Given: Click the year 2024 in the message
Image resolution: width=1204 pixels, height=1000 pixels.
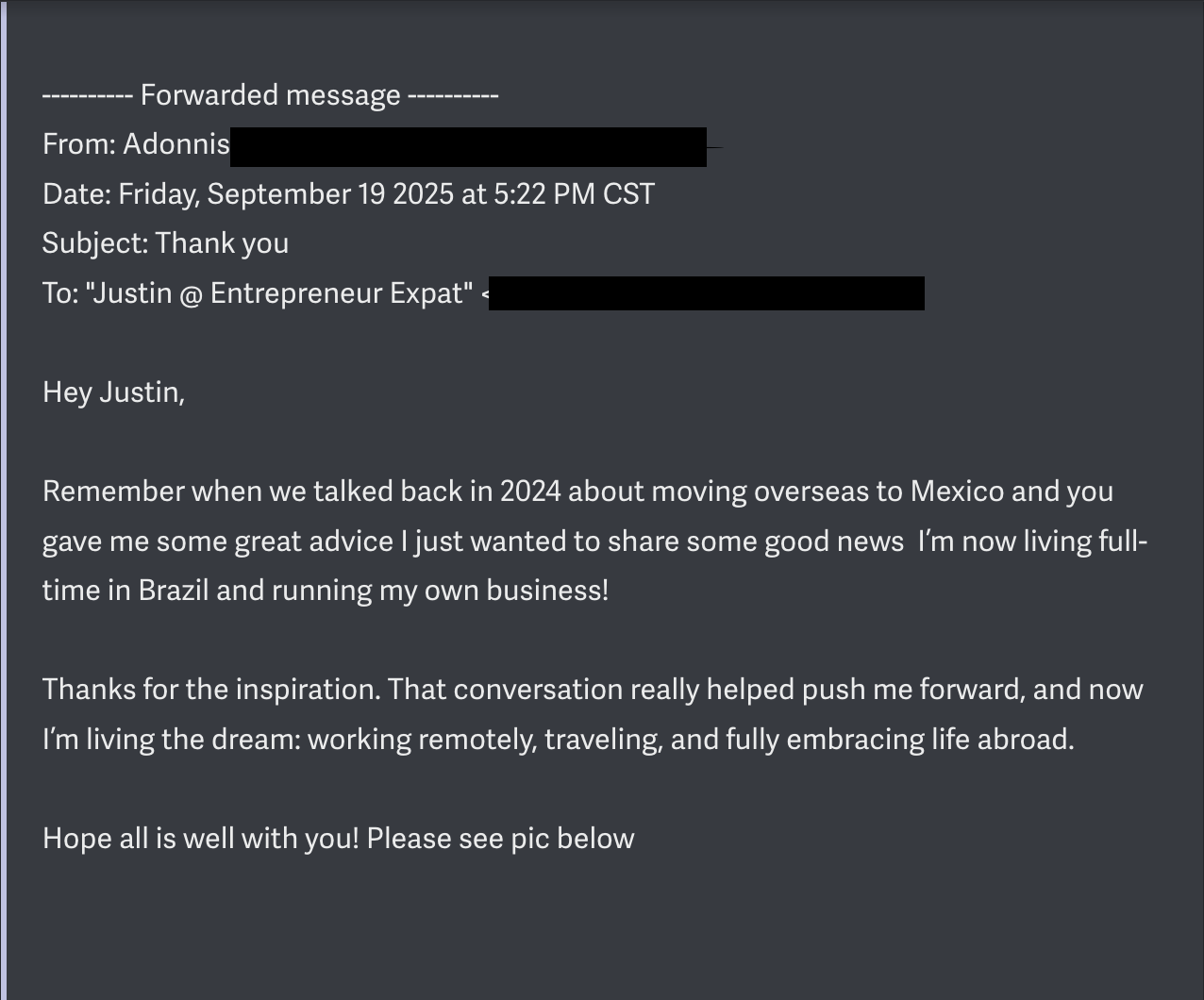Looking at the screenshot, I should [x=530, y=492].
